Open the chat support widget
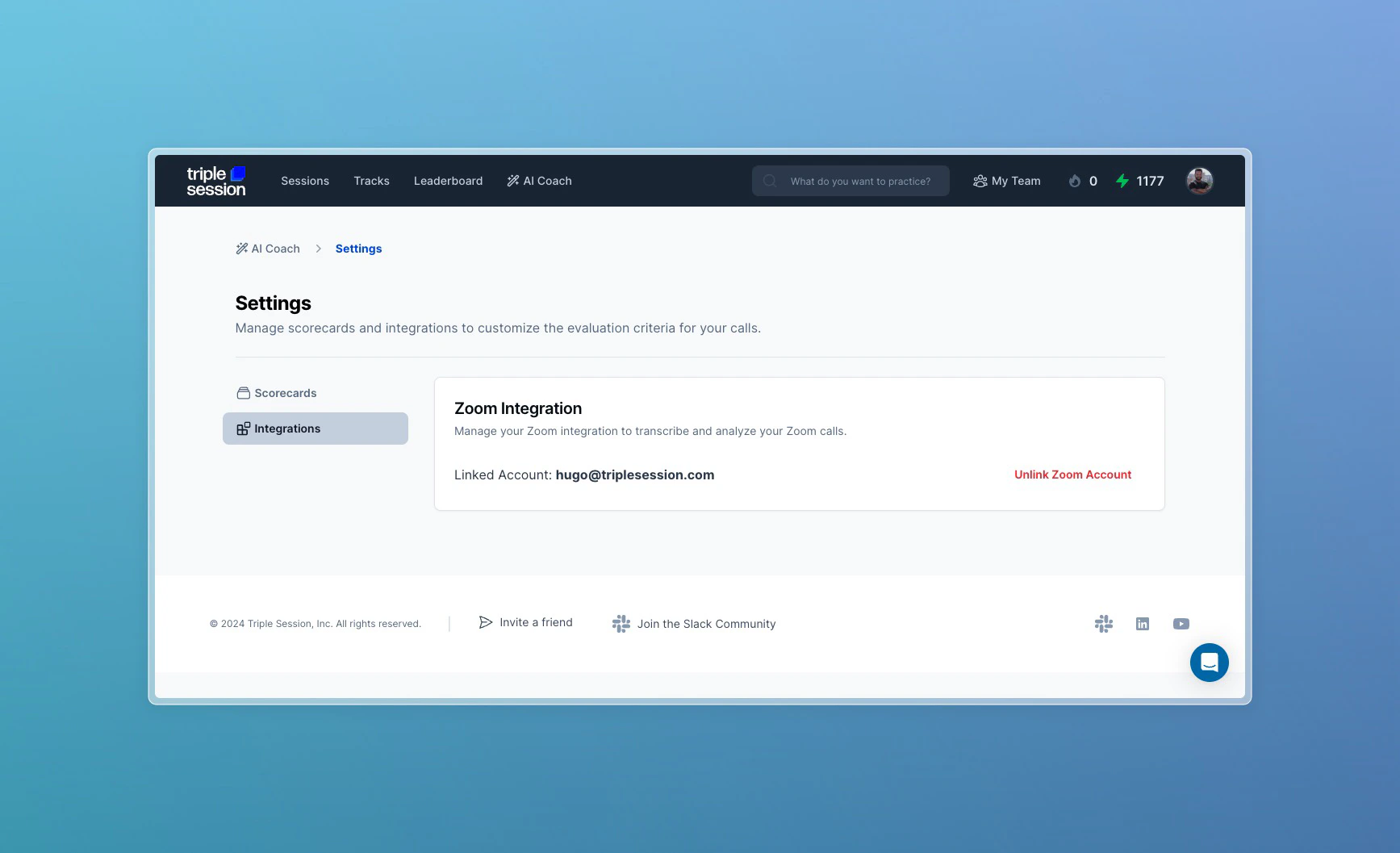 1210,663
